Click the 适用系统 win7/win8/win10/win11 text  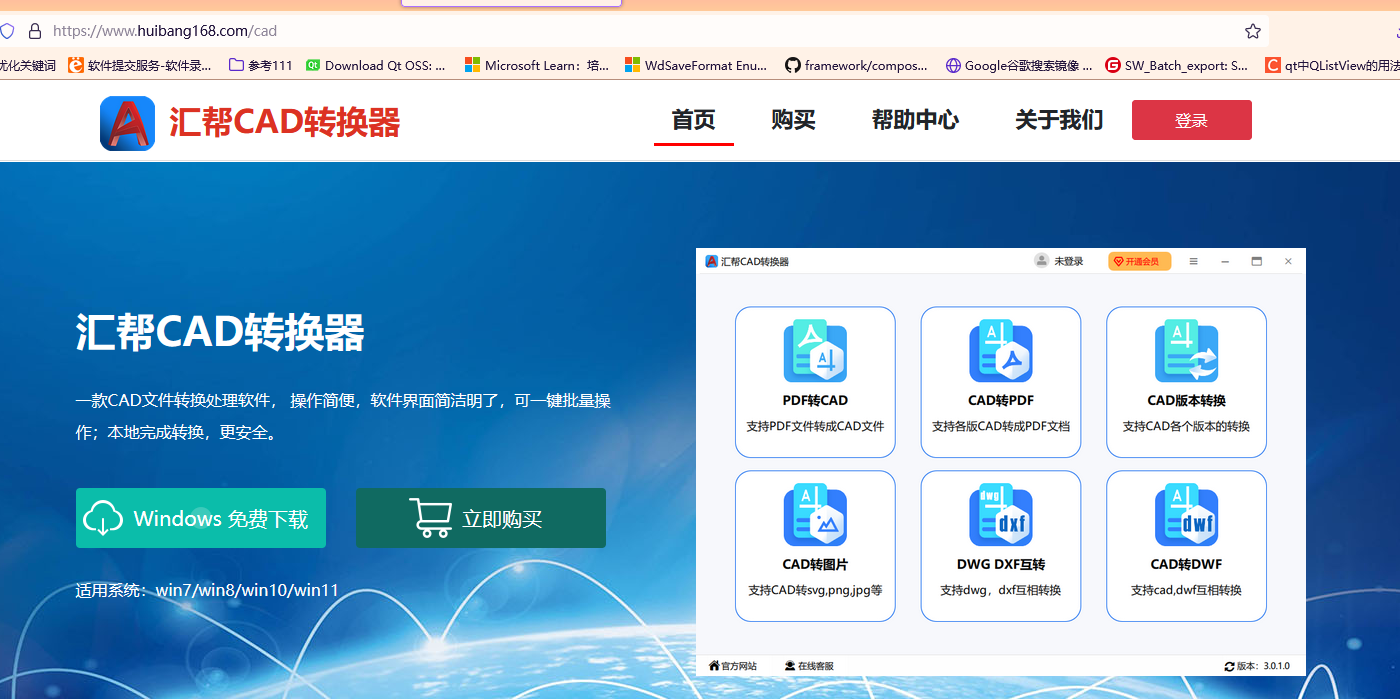[x=207, y=590]
